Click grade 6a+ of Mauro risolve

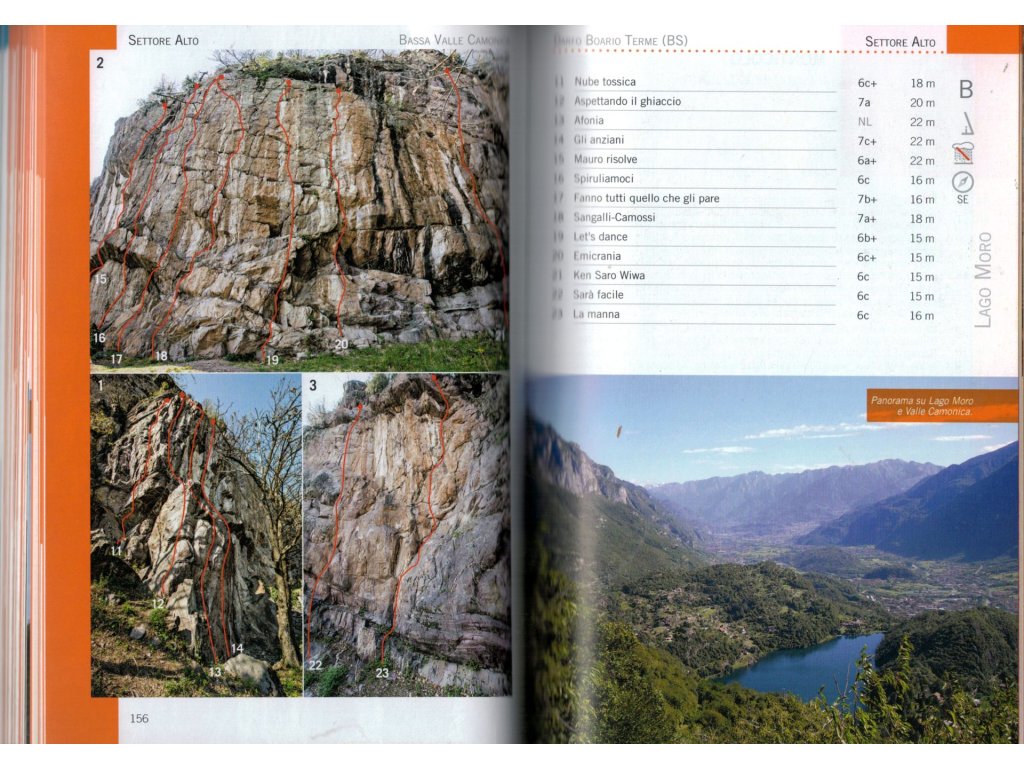tap(867, 161)
